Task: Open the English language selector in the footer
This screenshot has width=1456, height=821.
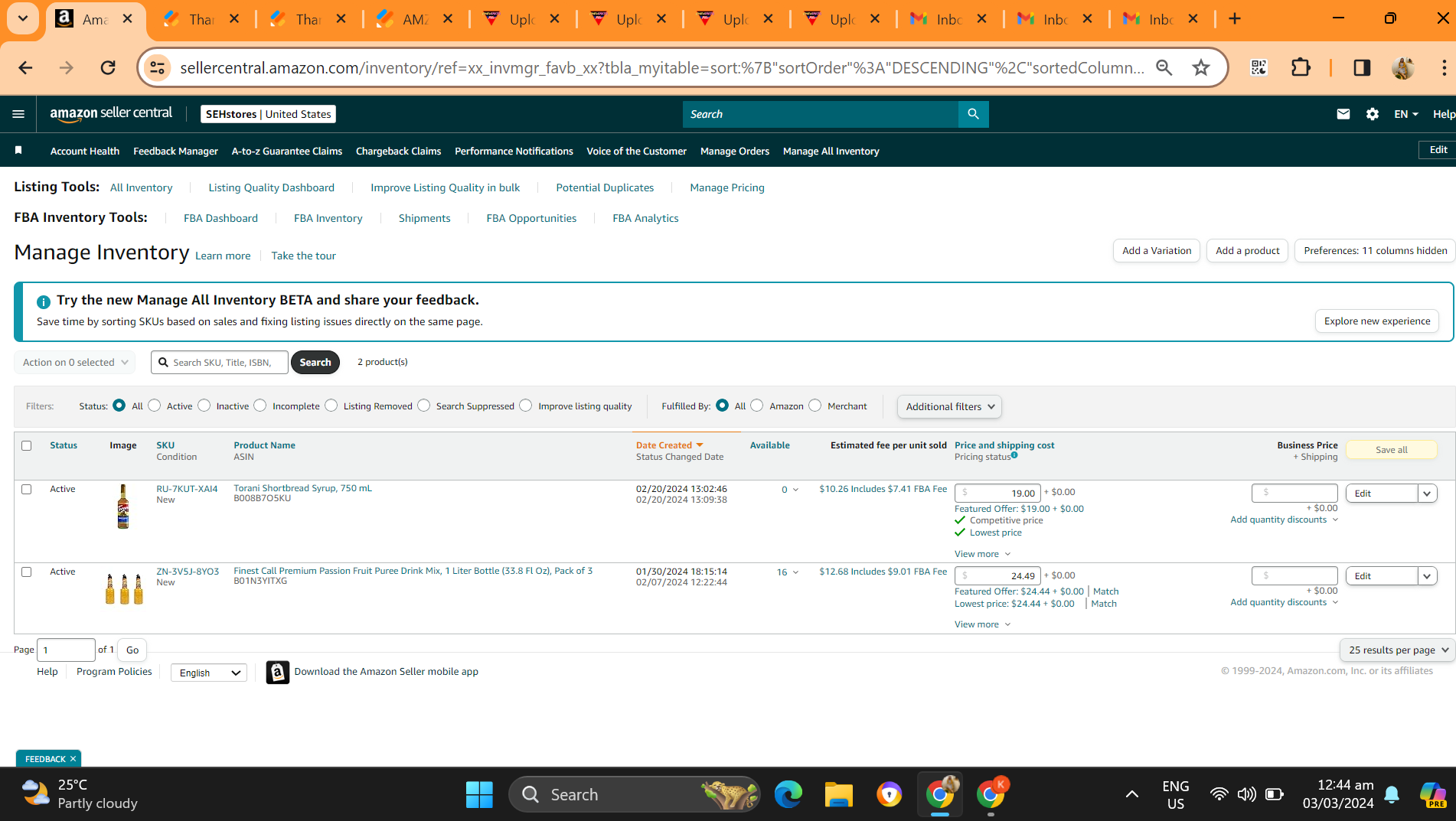Action: pos(209,673)
